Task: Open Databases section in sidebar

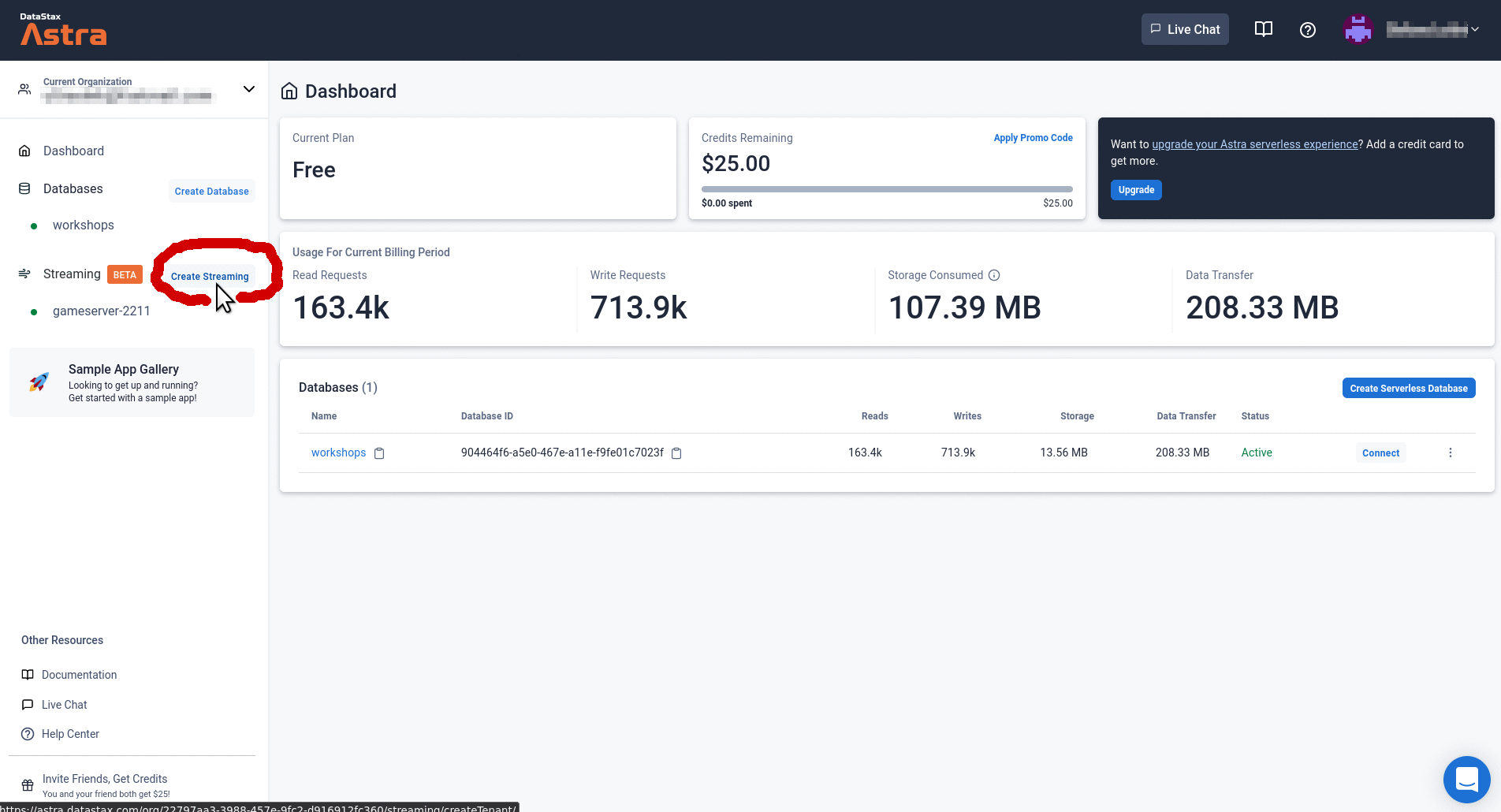Action: (73, 188)
